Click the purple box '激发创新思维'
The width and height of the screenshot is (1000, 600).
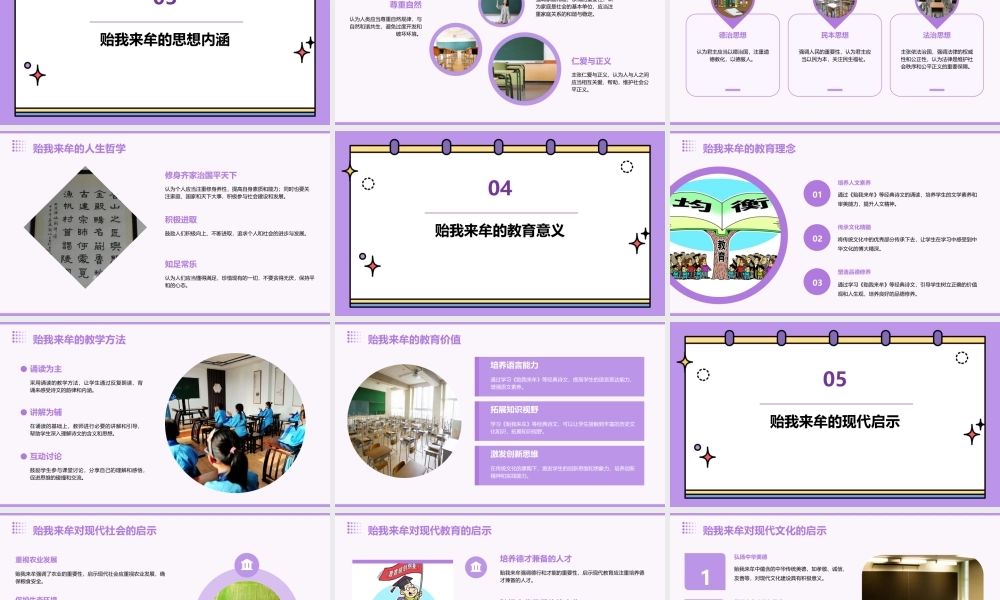(x=559, y=465)
